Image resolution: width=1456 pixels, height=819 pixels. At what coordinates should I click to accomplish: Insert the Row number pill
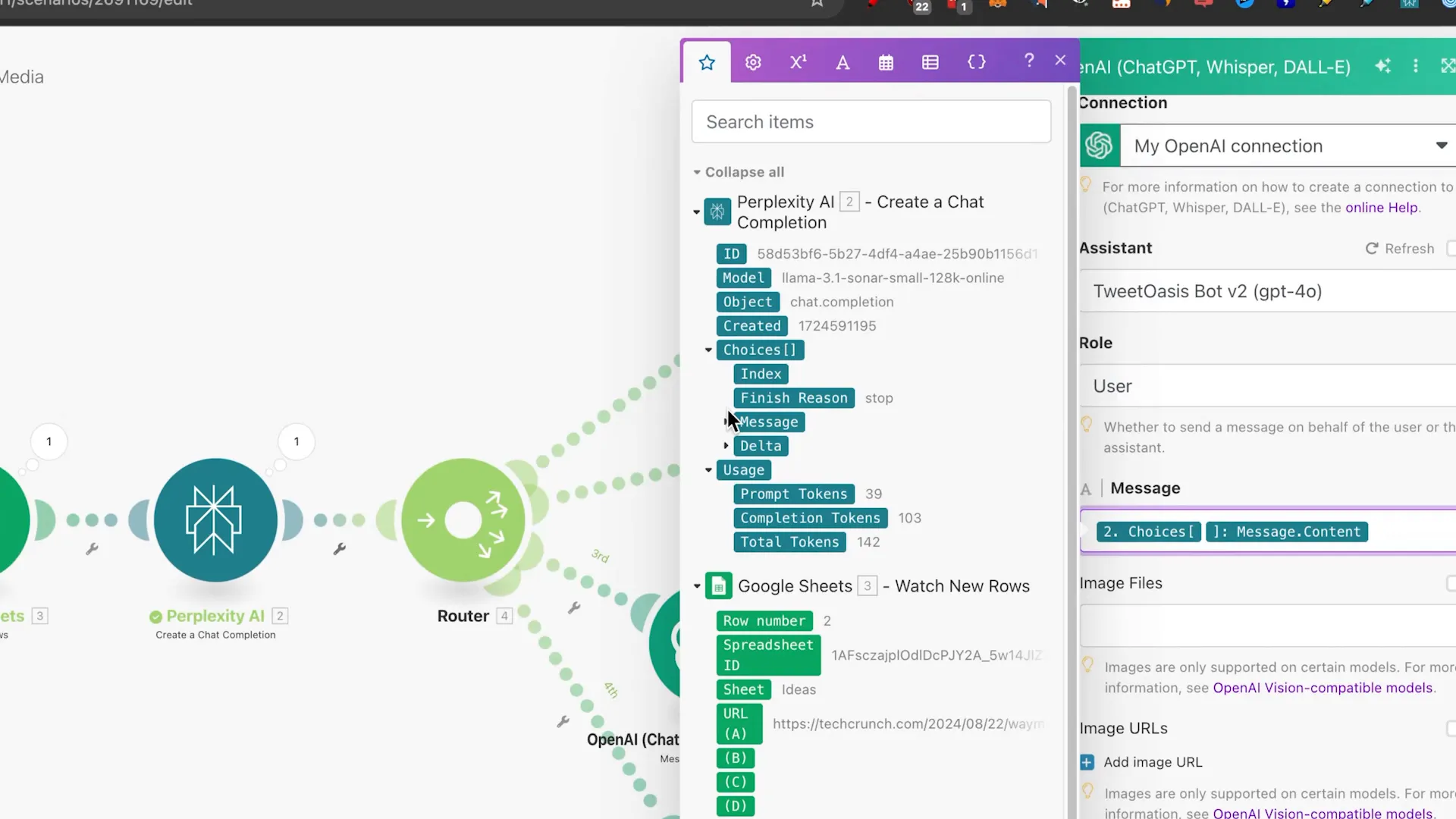coord(764,621)
